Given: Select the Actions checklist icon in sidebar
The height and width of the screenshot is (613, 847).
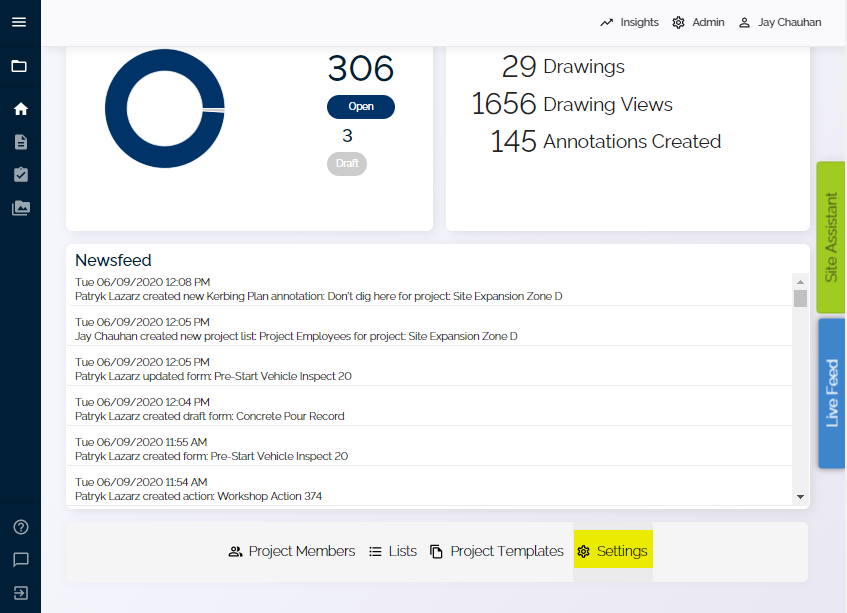Looking at the screenshot, I should tap(20, 174).
